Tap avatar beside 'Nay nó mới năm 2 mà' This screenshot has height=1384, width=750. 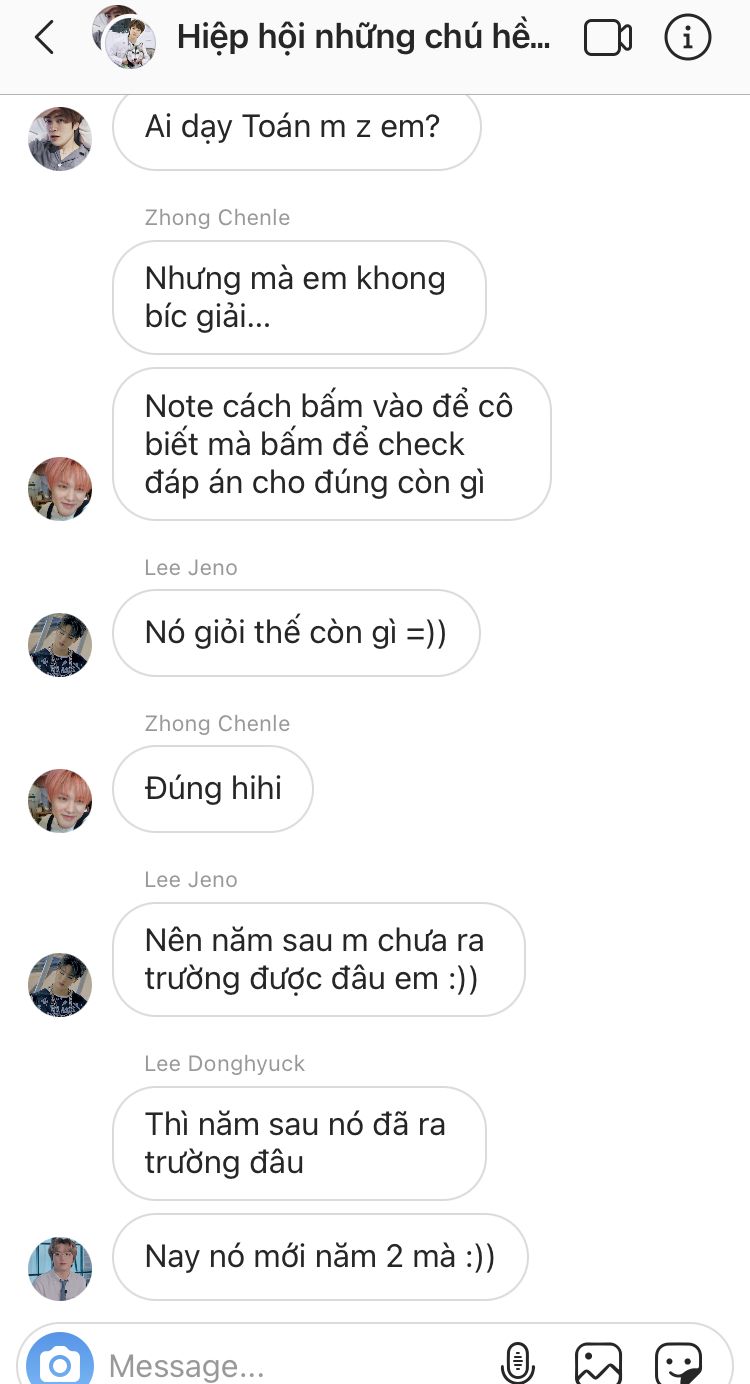click(60, 1269)
